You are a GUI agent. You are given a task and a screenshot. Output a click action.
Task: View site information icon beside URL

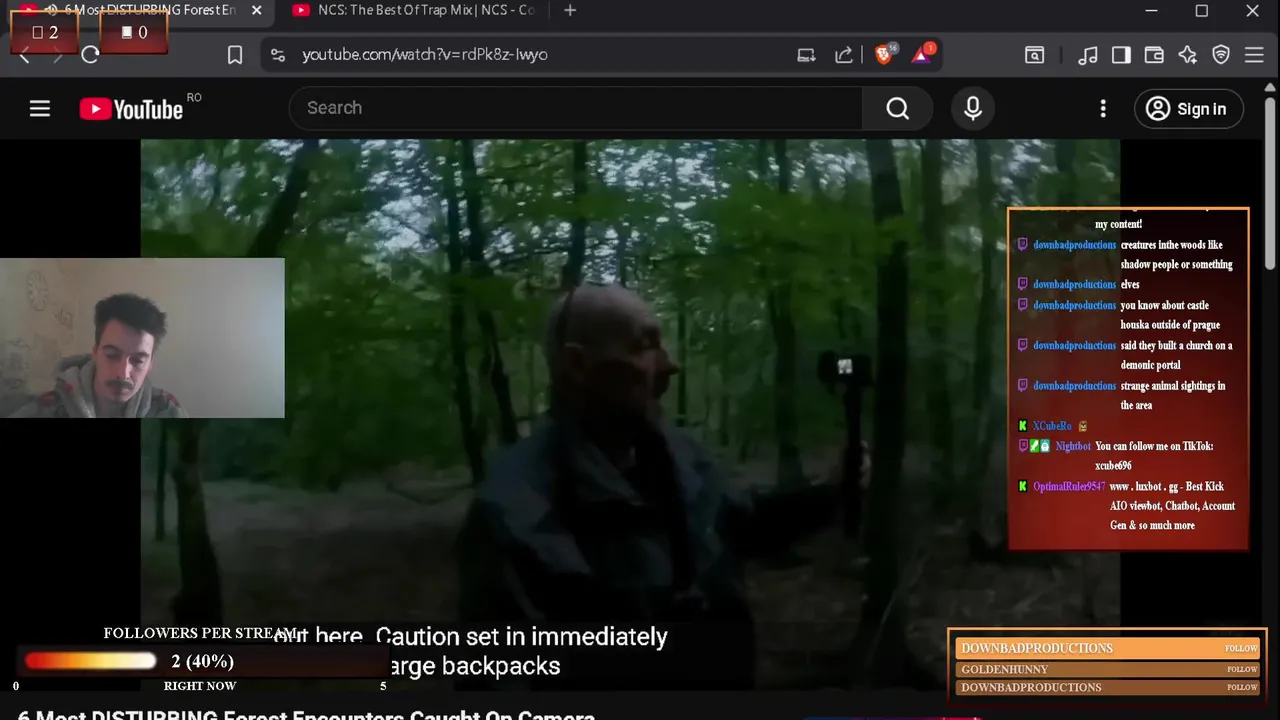tap(278, 55)
